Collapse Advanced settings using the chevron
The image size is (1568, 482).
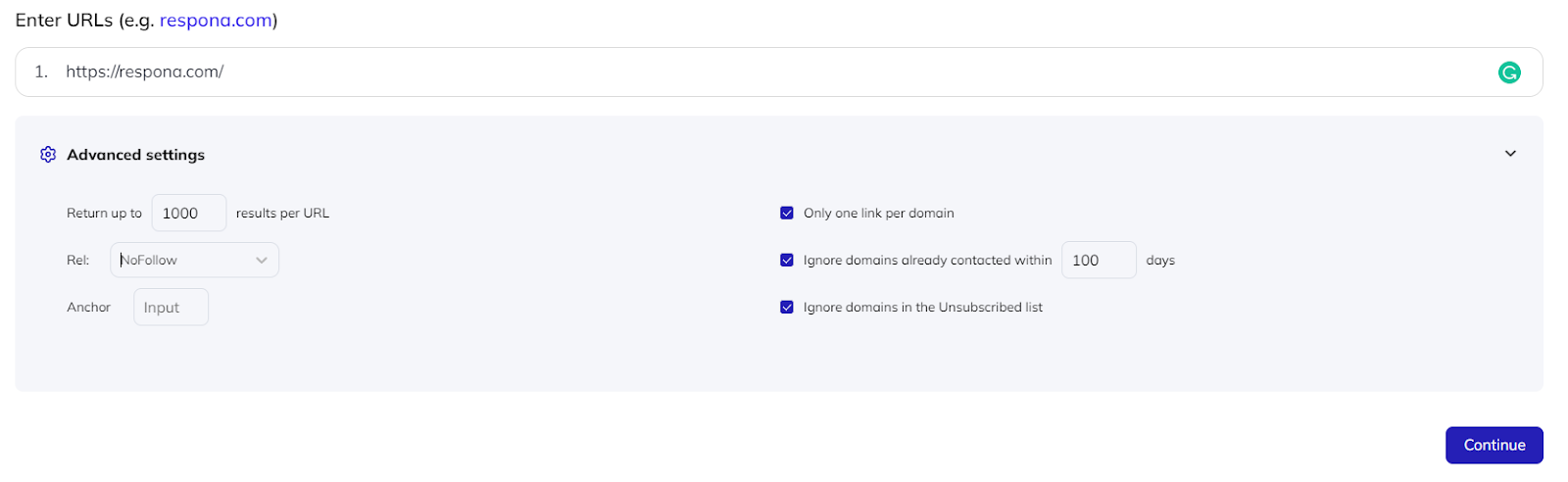click(x=1510, y=154)
